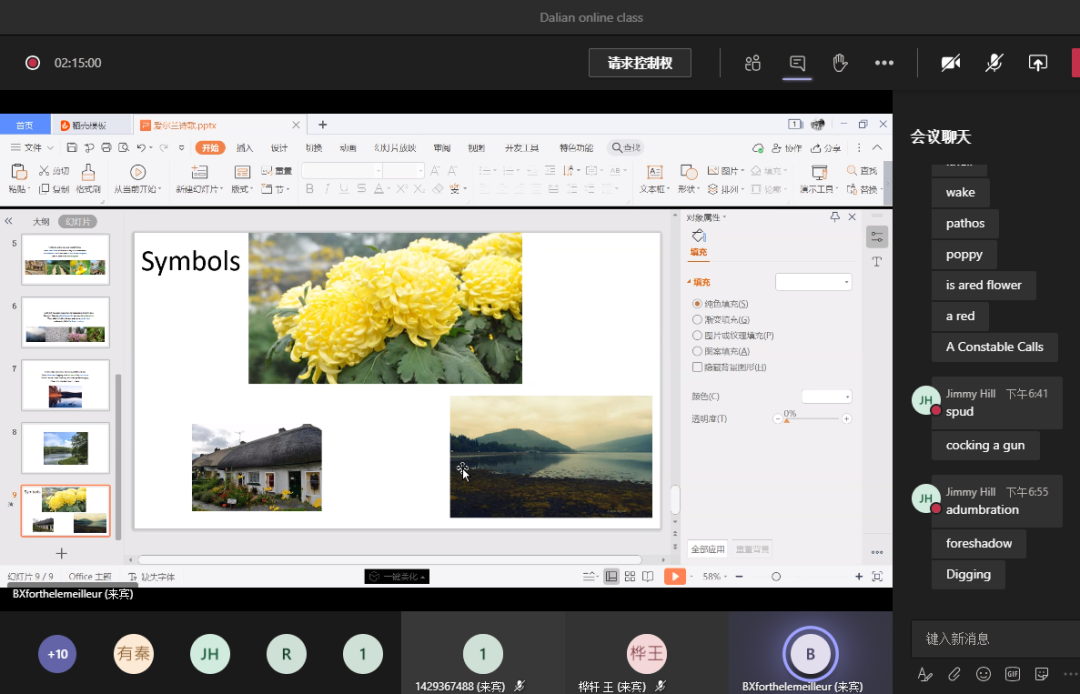Click the 全部应用 apply to all button

click(x=706, y=549)
